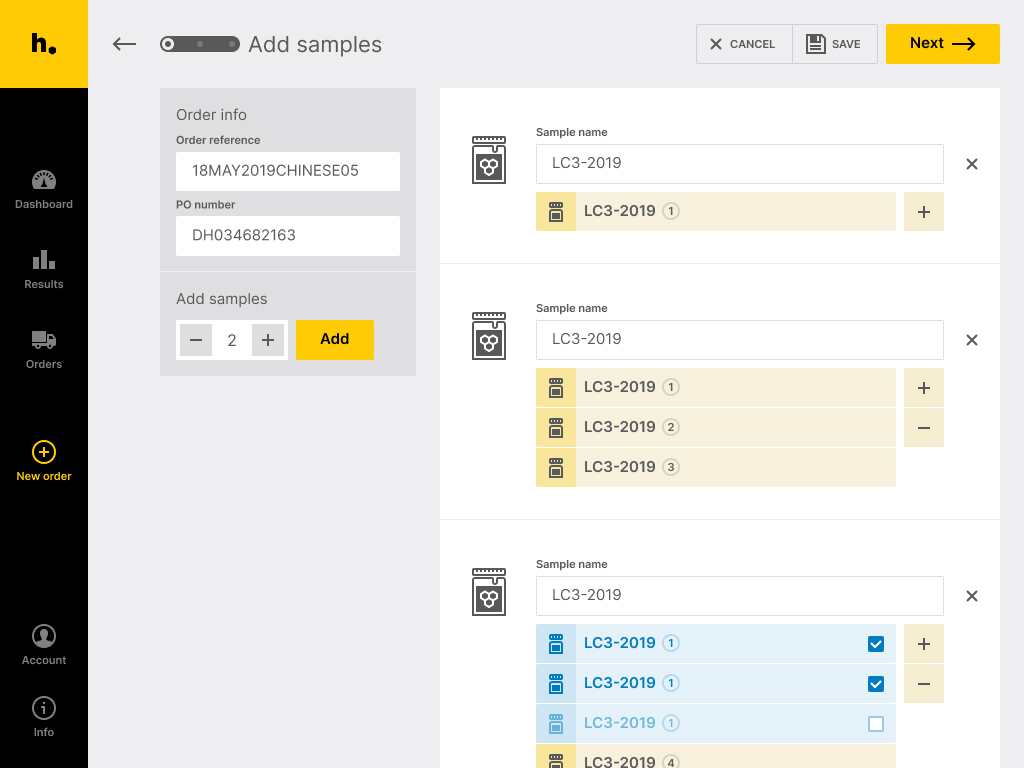Open the Dashboard from sidebar

(44, 189)
